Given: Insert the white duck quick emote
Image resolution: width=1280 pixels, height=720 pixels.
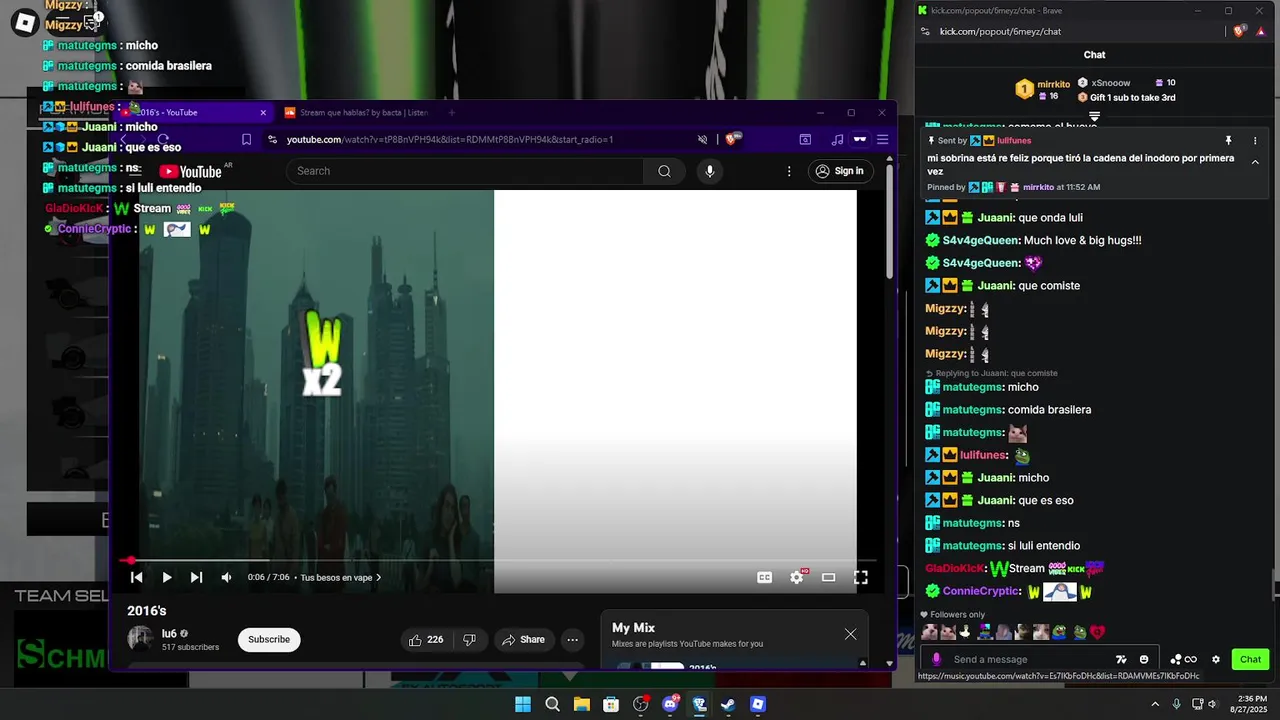Looking at the screenshot, I should (x=965, y=632).
